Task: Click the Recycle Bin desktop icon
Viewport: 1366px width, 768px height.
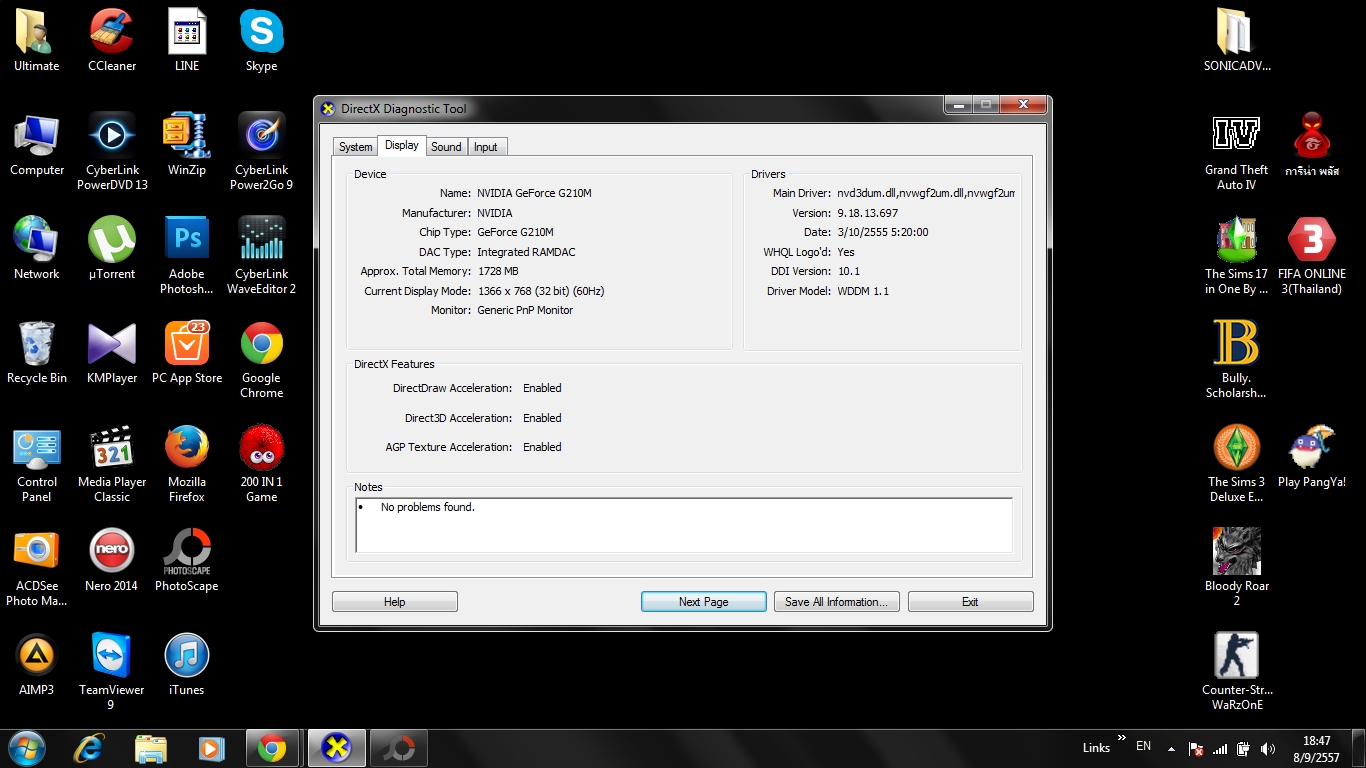Action: (37, 353)
